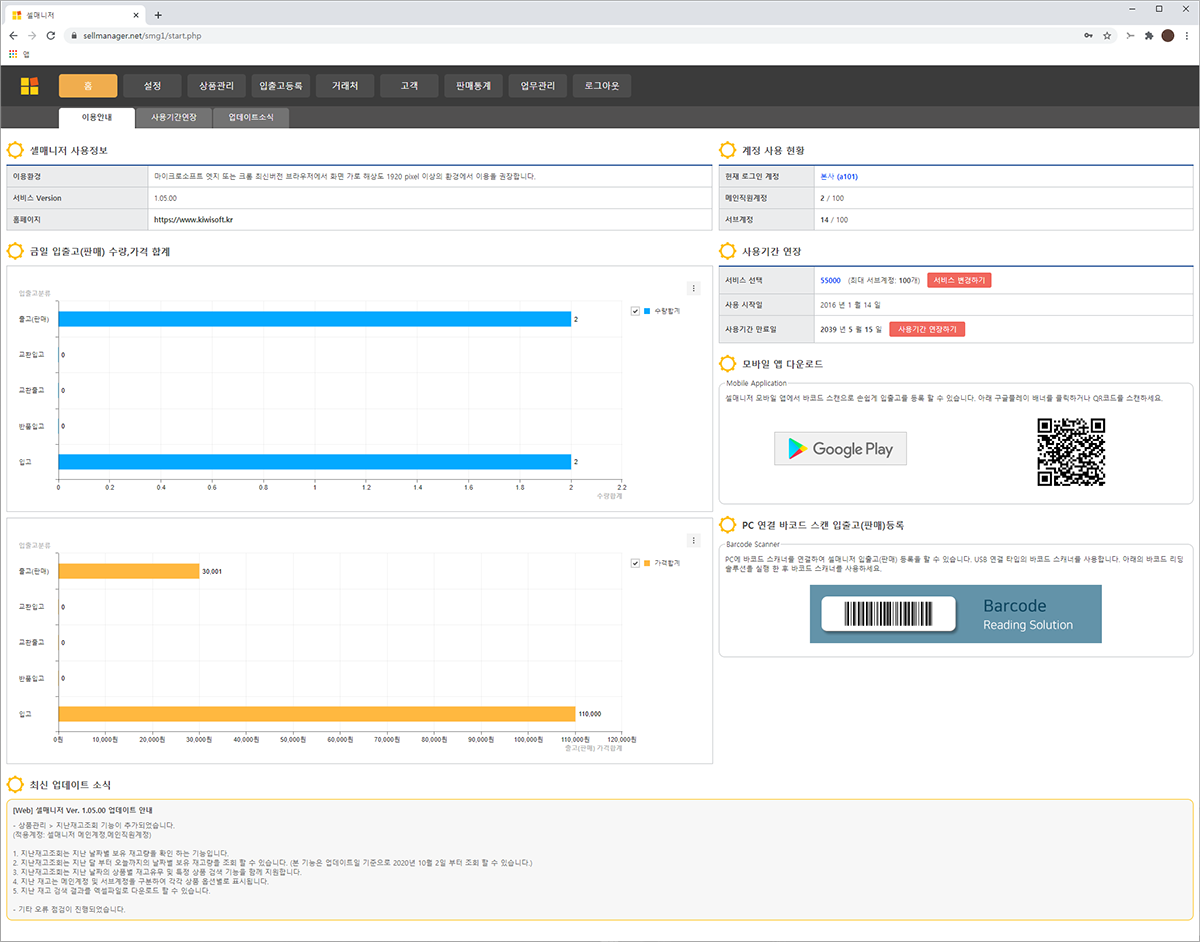
Task: Click the SellManager logo icon
Action: coord(30,86)
